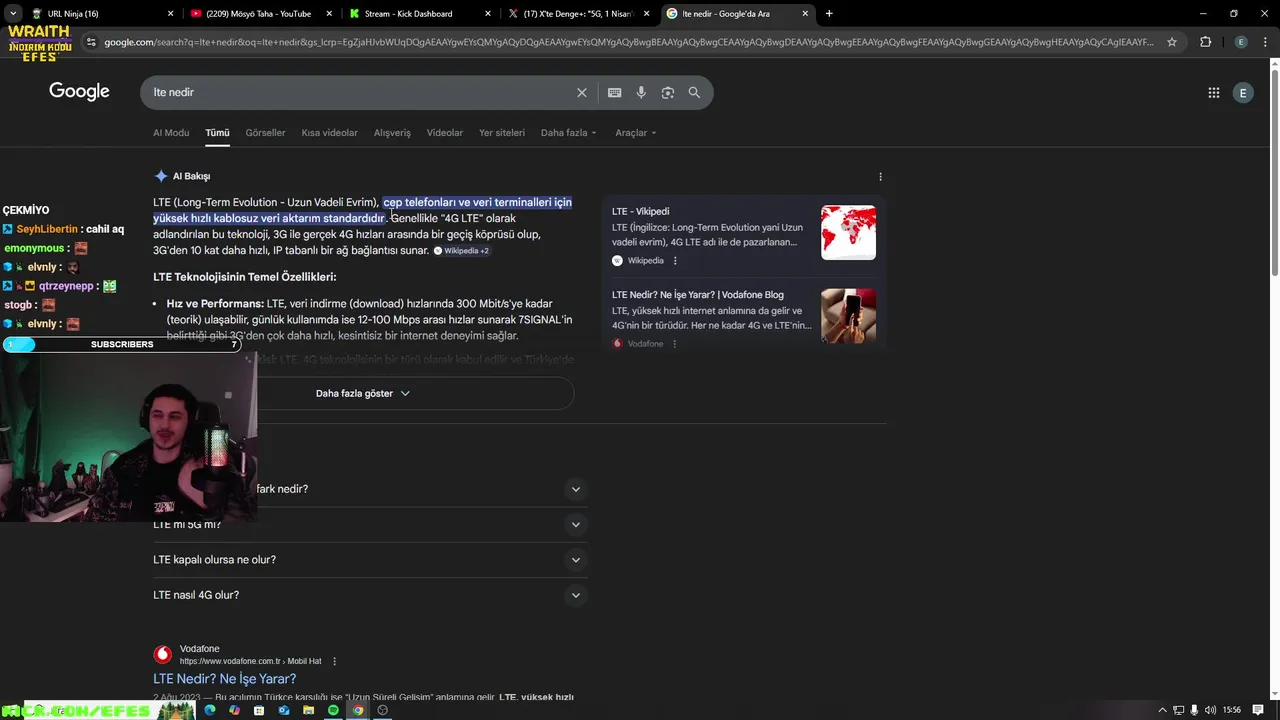Open AI Bakışı three-dot options menu

(x=880, y=176)
